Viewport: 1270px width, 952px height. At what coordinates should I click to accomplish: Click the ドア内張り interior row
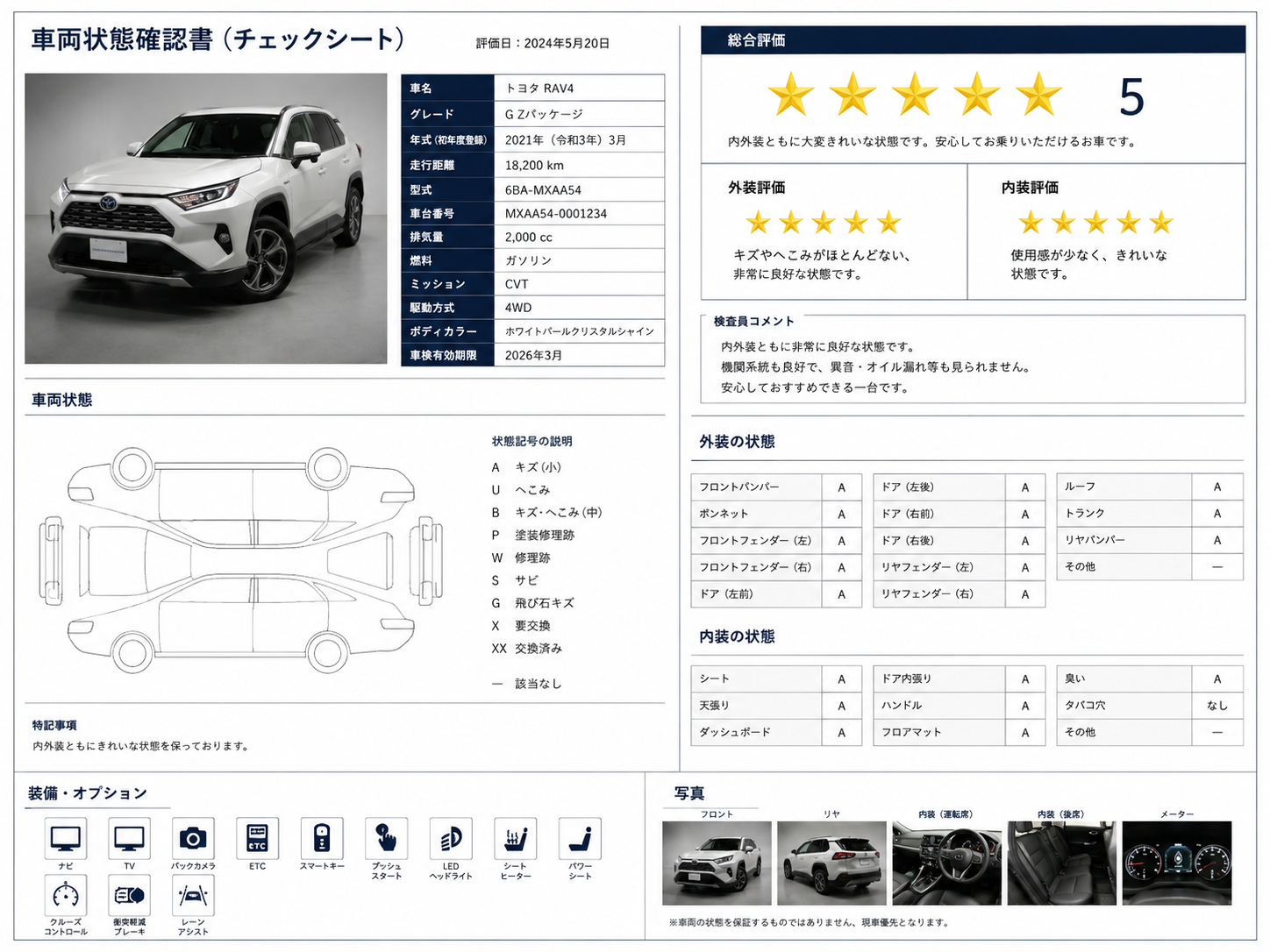pyautogui.click(x=960, y=678)
